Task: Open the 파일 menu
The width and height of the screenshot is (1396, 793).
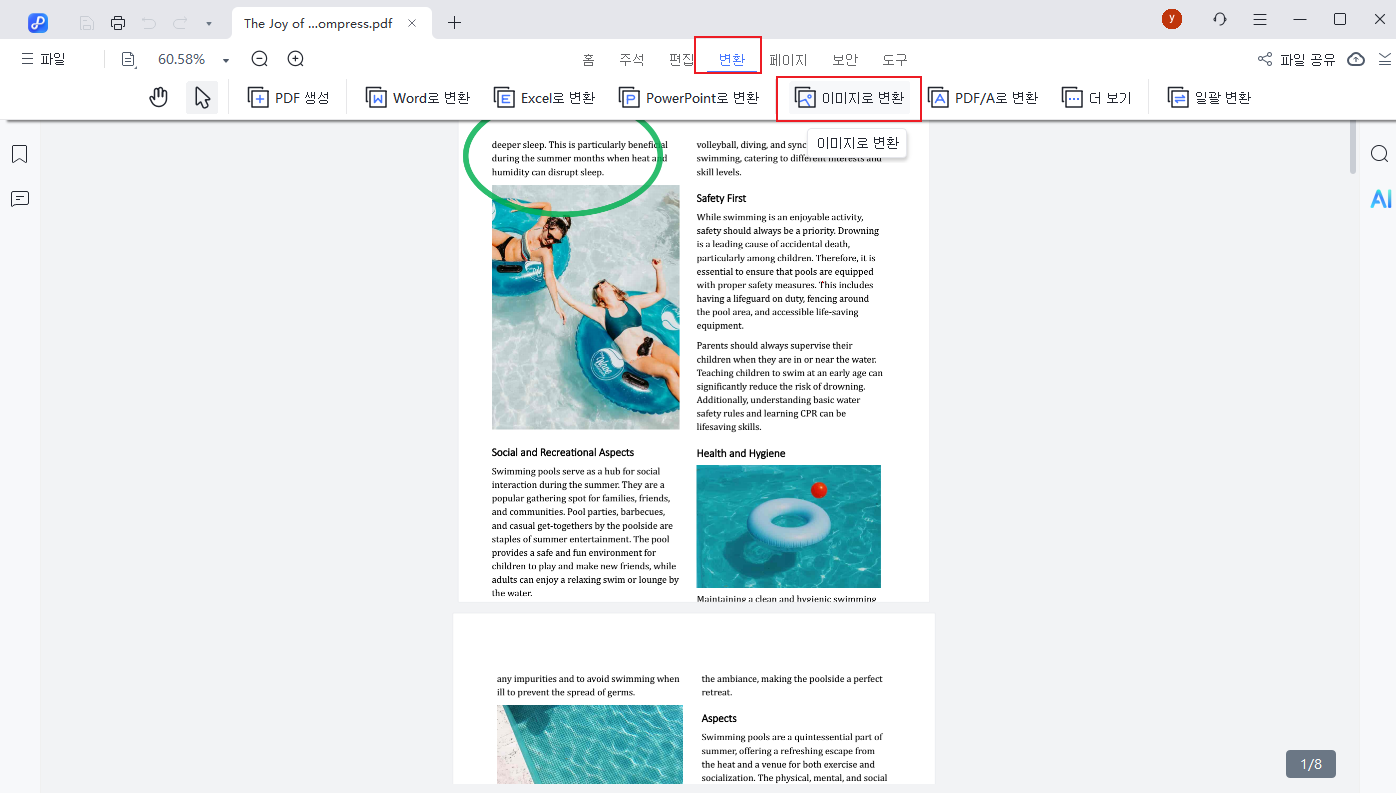Action: pos(43,59)
